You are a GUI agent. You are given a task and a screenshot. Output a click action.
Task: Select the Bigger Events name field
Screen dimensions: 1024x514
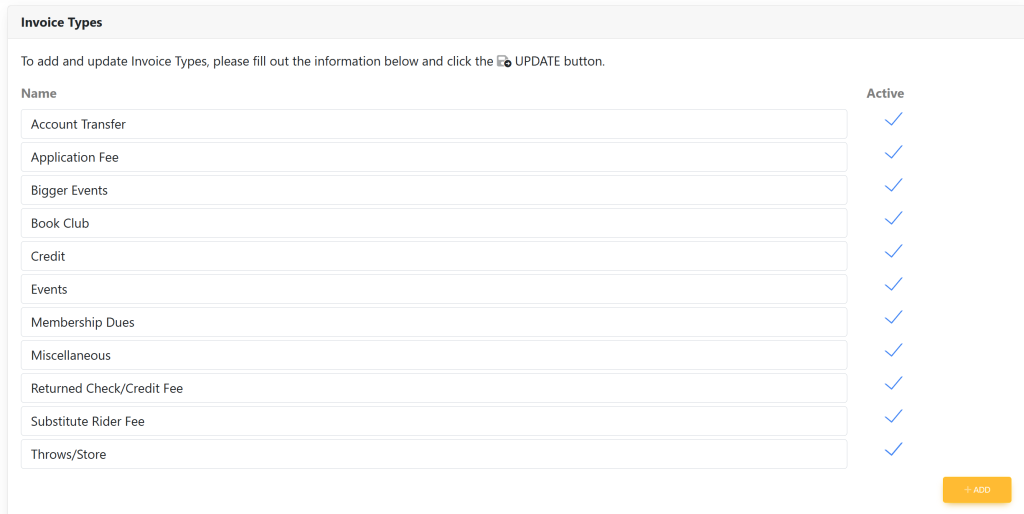[x=434, y=190]
